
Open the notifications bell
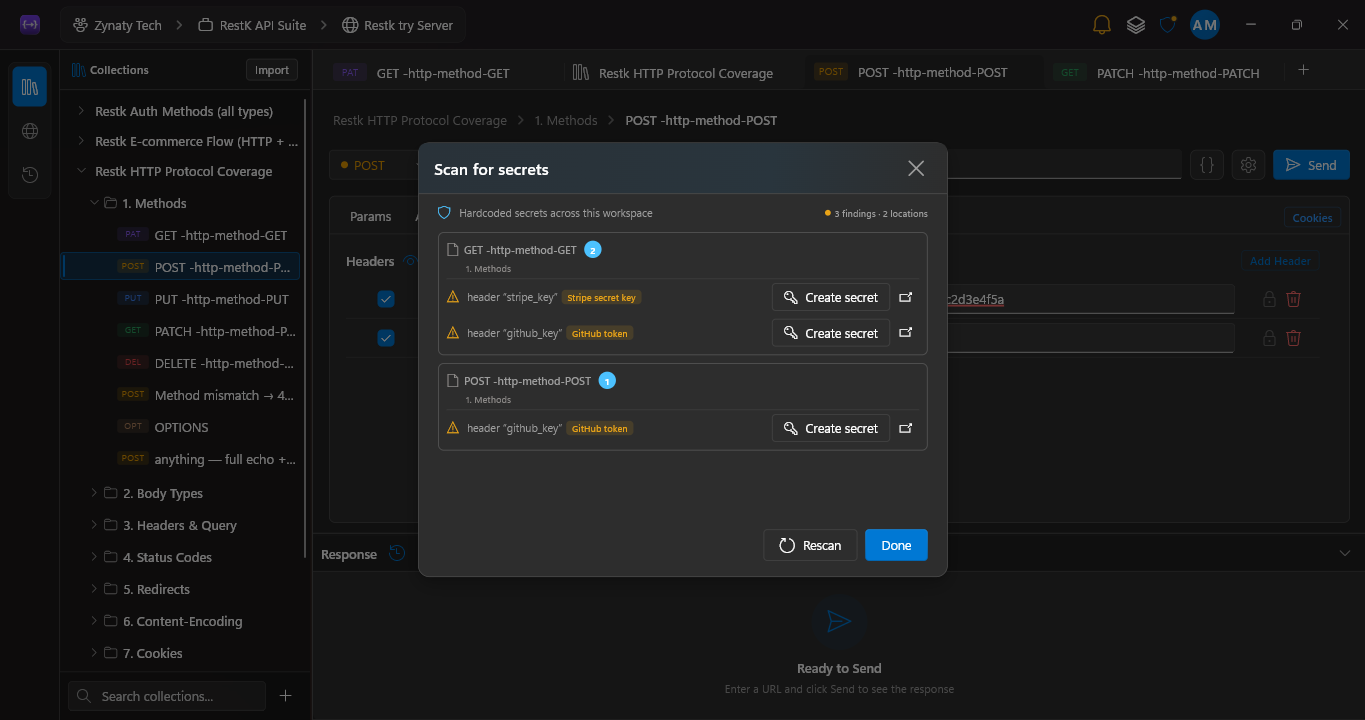(x=1101, y=25)
